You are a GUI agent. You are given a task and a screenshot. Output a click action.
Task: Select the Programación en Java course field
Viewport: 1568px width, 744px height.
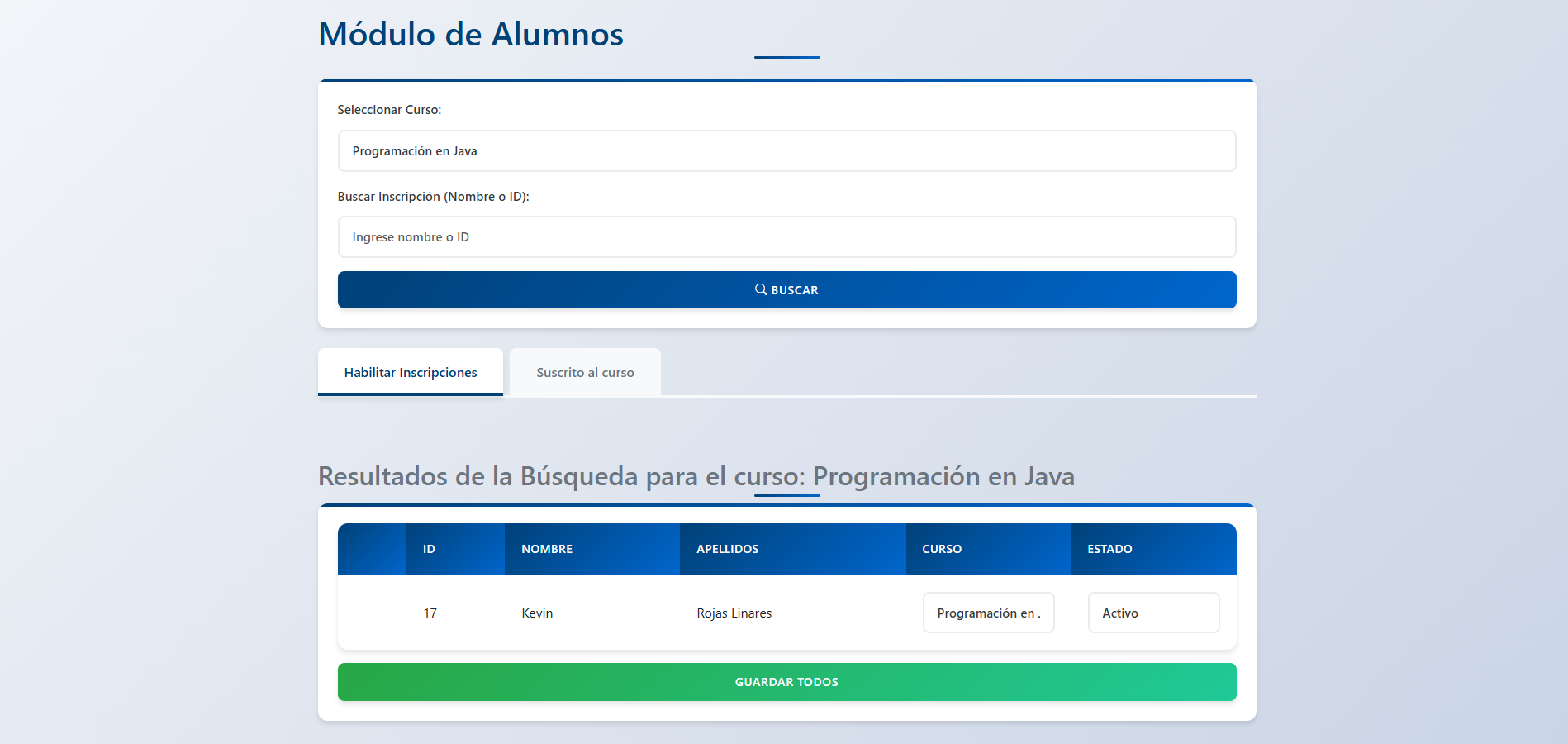786,150
